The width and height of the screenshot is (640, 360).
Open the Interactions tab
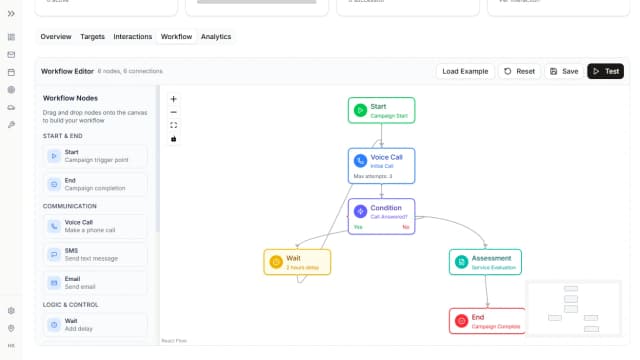coord(133,37)
